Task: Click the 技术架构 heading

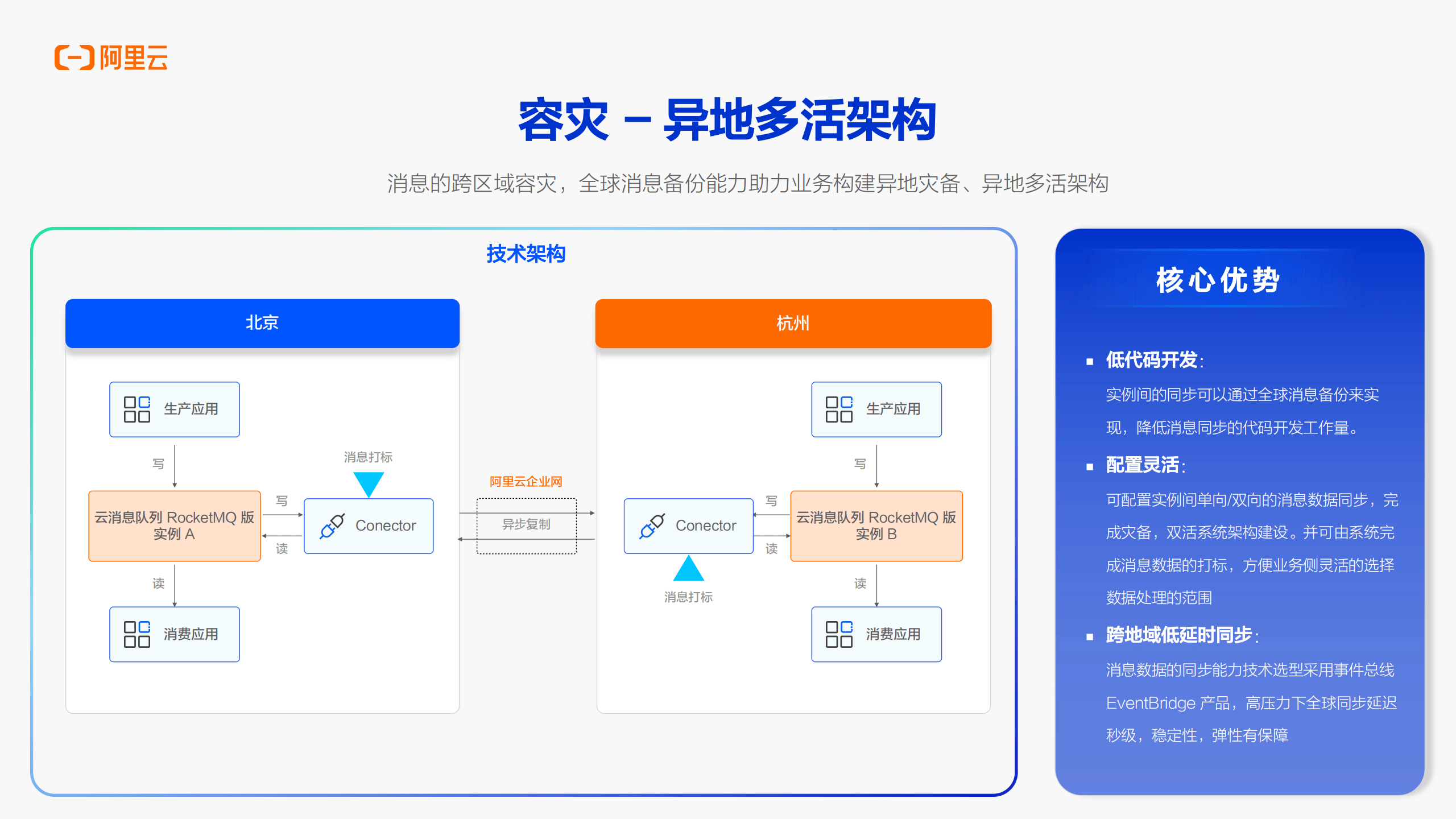Action: 526,254
